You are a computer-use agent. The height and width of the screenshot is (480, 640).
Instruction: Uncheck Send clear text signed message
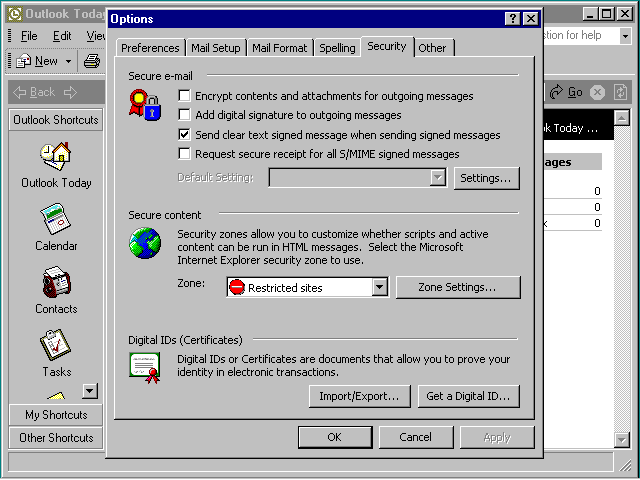(x=184, y=134)
